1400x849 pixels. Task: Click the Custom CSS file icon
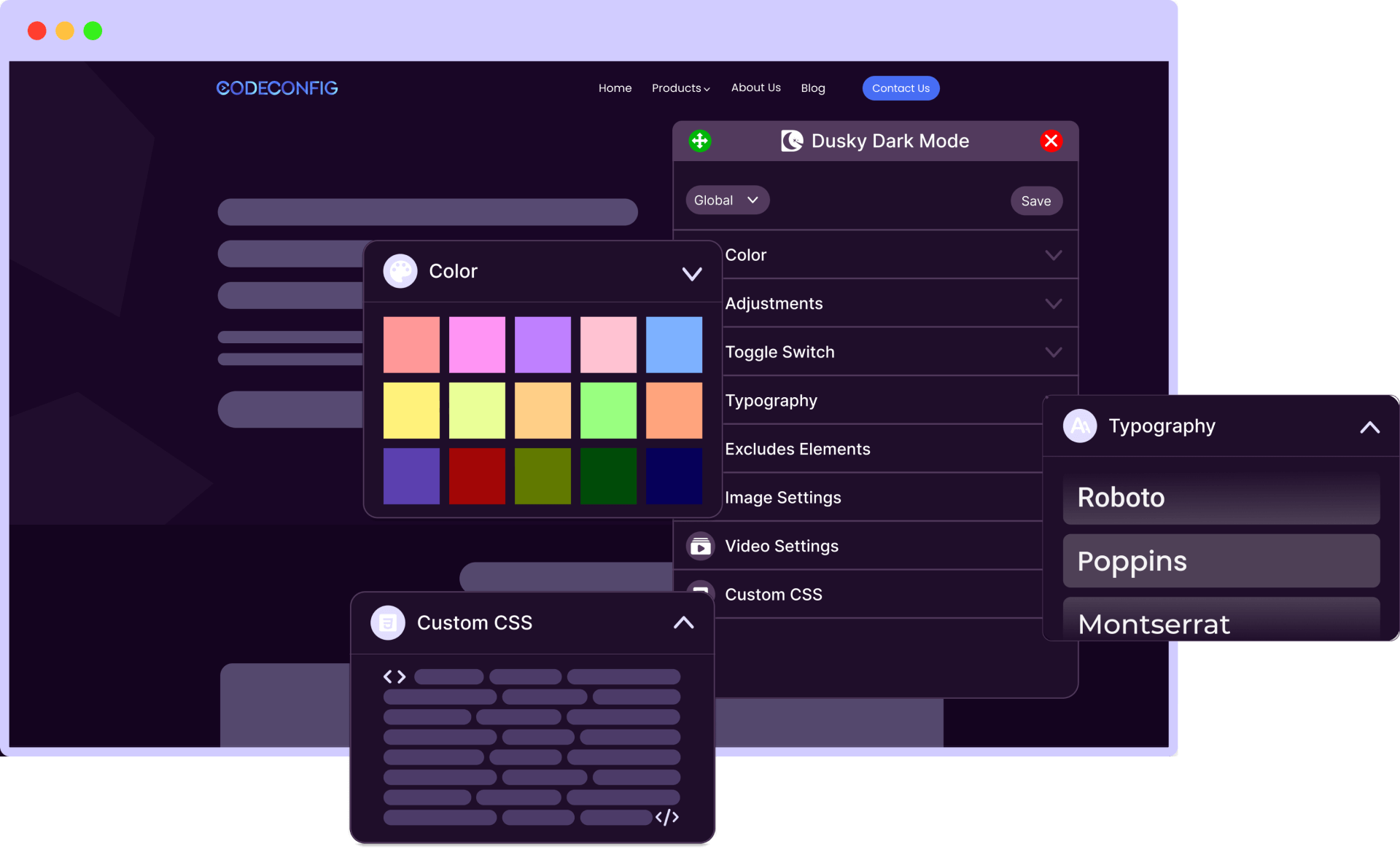388,623
